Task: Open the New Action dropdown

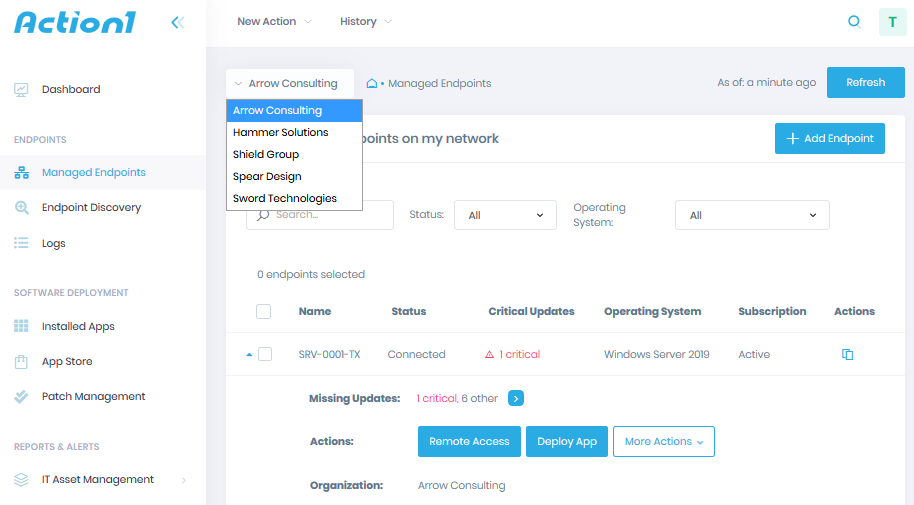Action: coord(274,22)
